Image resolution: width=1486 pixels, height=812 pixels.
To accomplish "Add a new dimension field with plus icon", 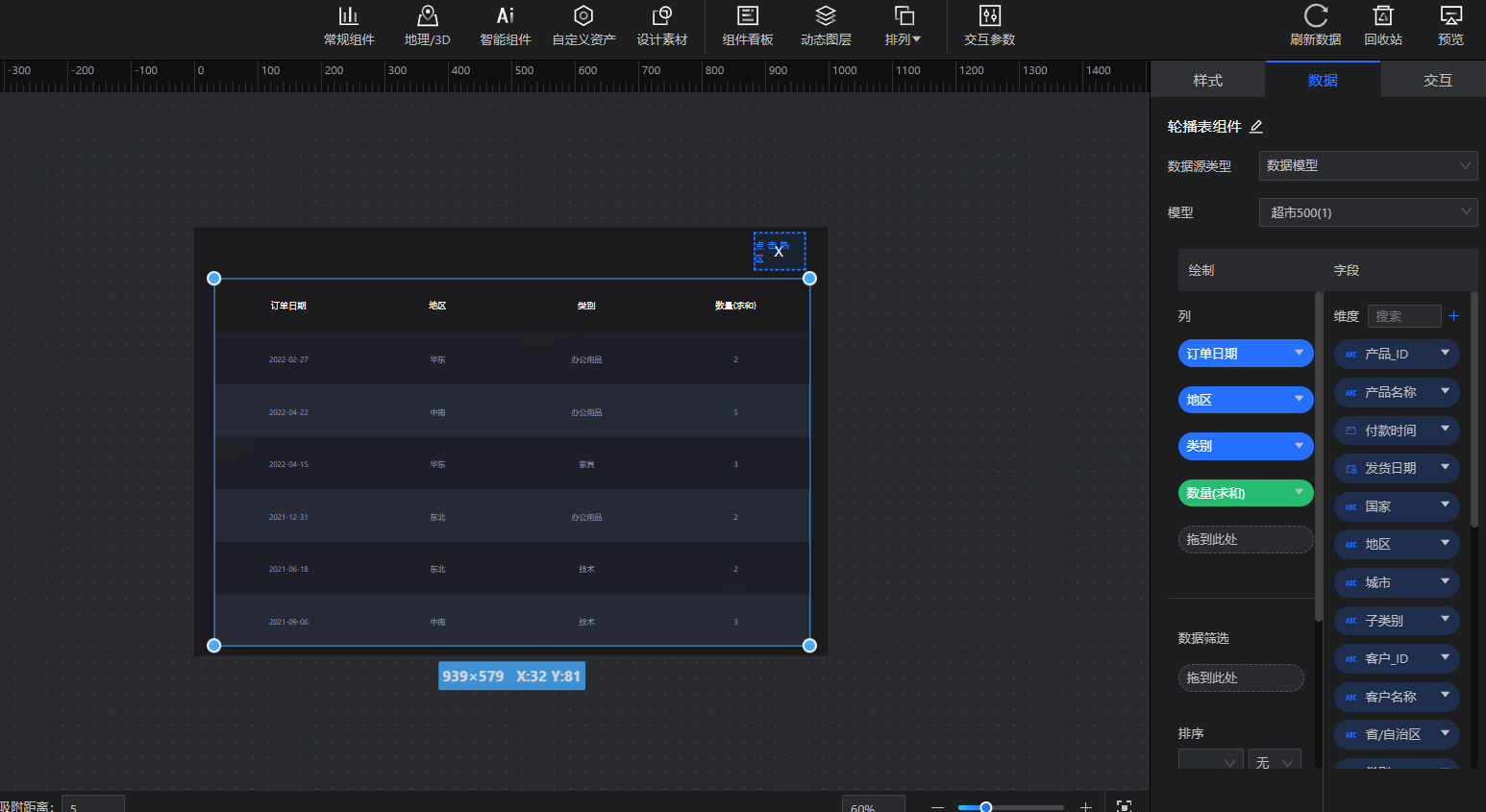I will (1454, 315).
